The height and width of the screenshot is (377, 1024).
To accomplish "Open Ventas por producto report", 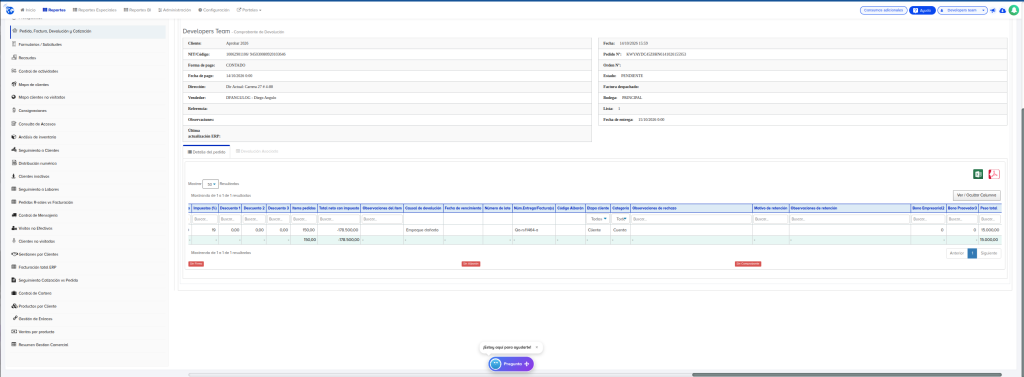I will click(x=37, y=331).
